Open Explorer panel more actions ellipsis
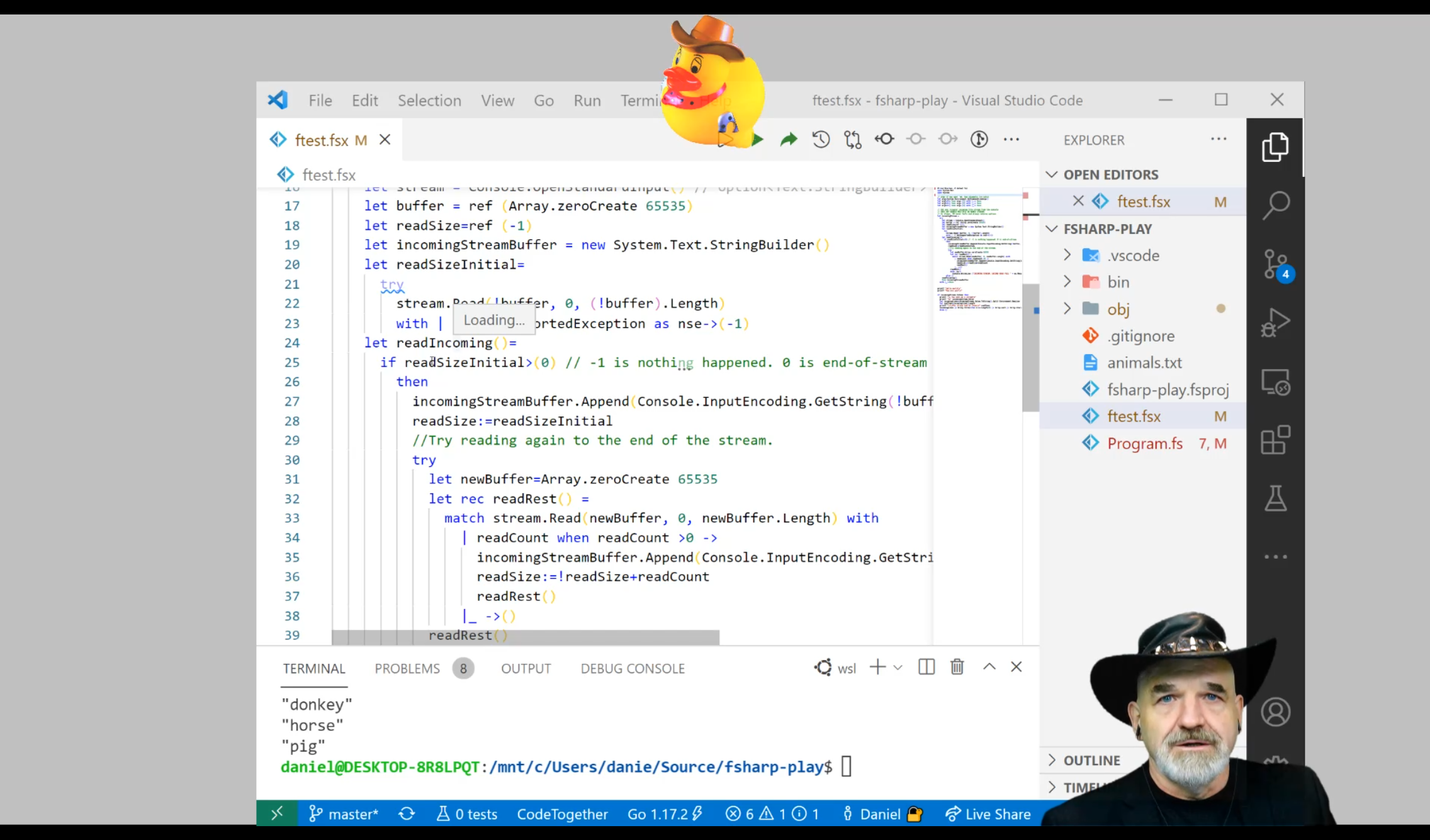Image resolution: width=1430 pixels, height=840 pixels. pyautogui.click(x=1219, y=139)
